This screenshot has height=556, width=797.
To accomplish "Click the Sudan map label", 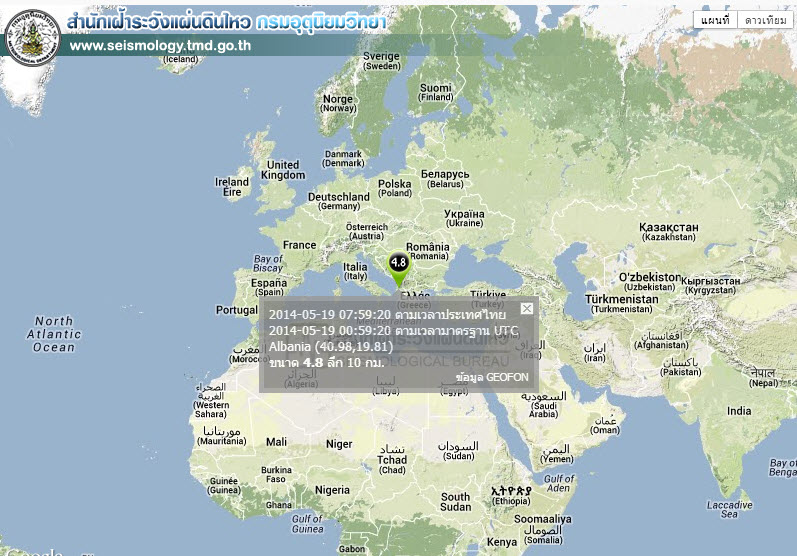I will (x=458, y=451).
